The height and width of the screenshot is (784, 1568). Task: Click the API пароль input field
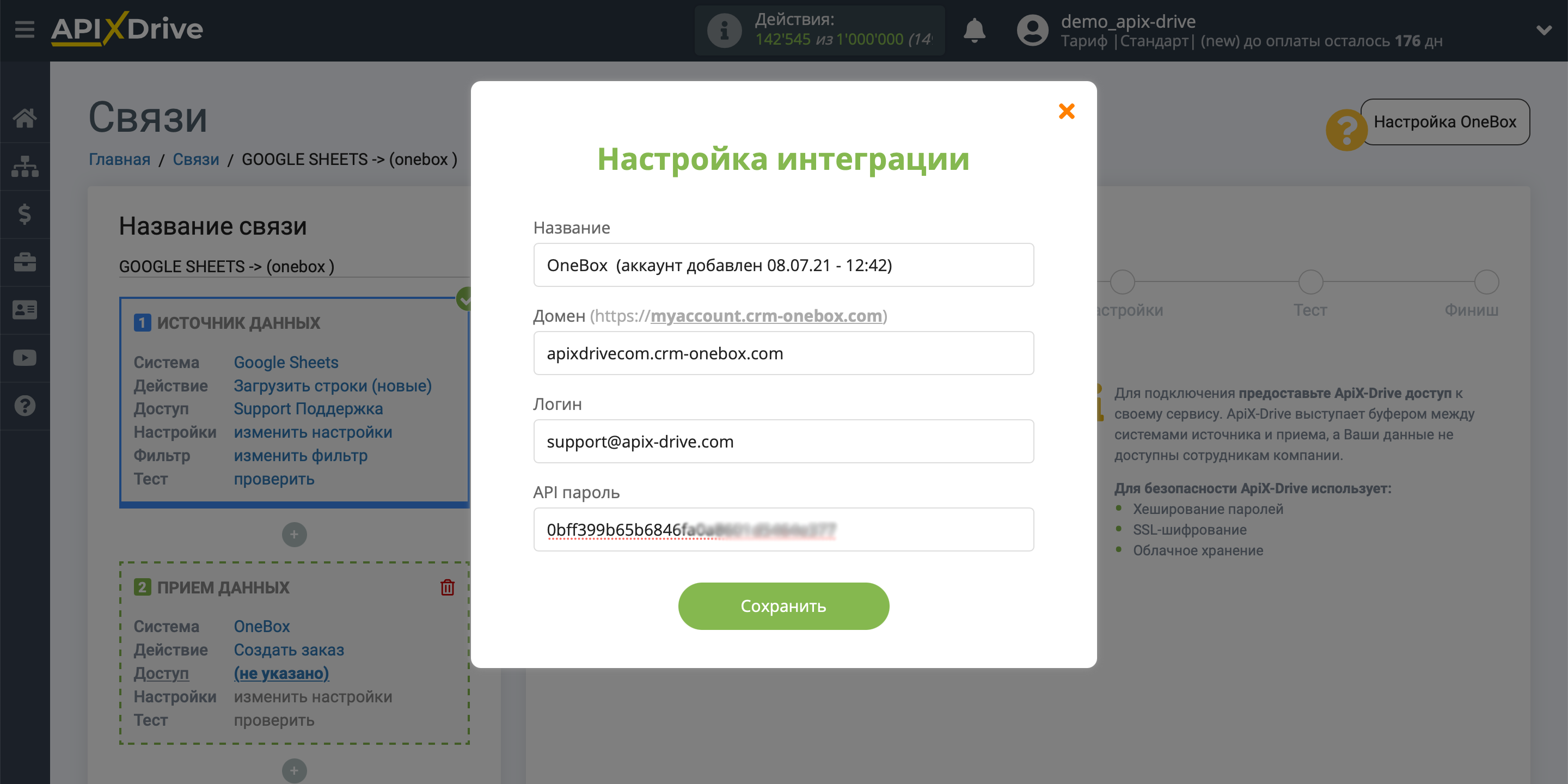click(x=783, y=530)
